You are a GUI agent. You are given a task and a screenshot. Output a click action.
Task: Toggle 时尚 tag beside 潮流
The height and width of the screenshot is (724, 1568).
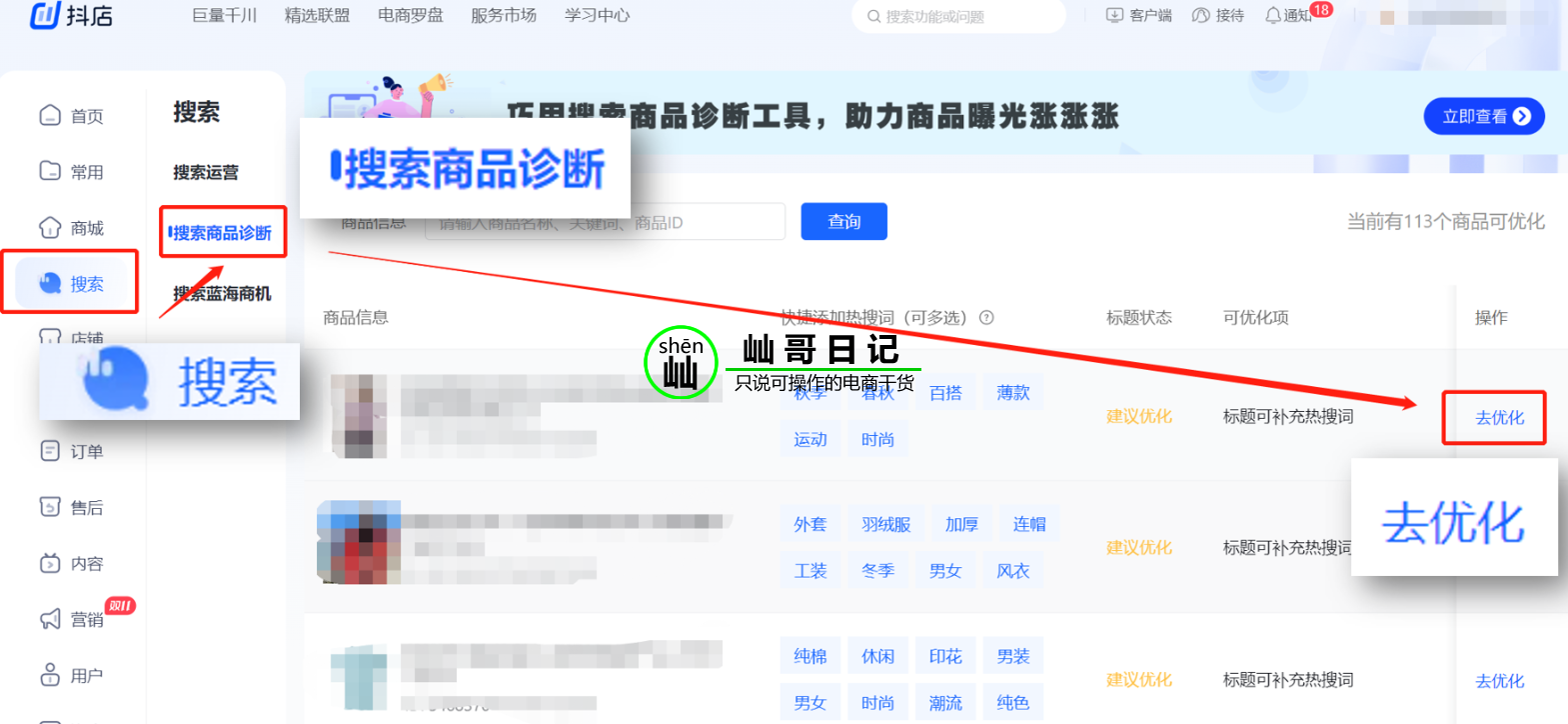(878, 702)
